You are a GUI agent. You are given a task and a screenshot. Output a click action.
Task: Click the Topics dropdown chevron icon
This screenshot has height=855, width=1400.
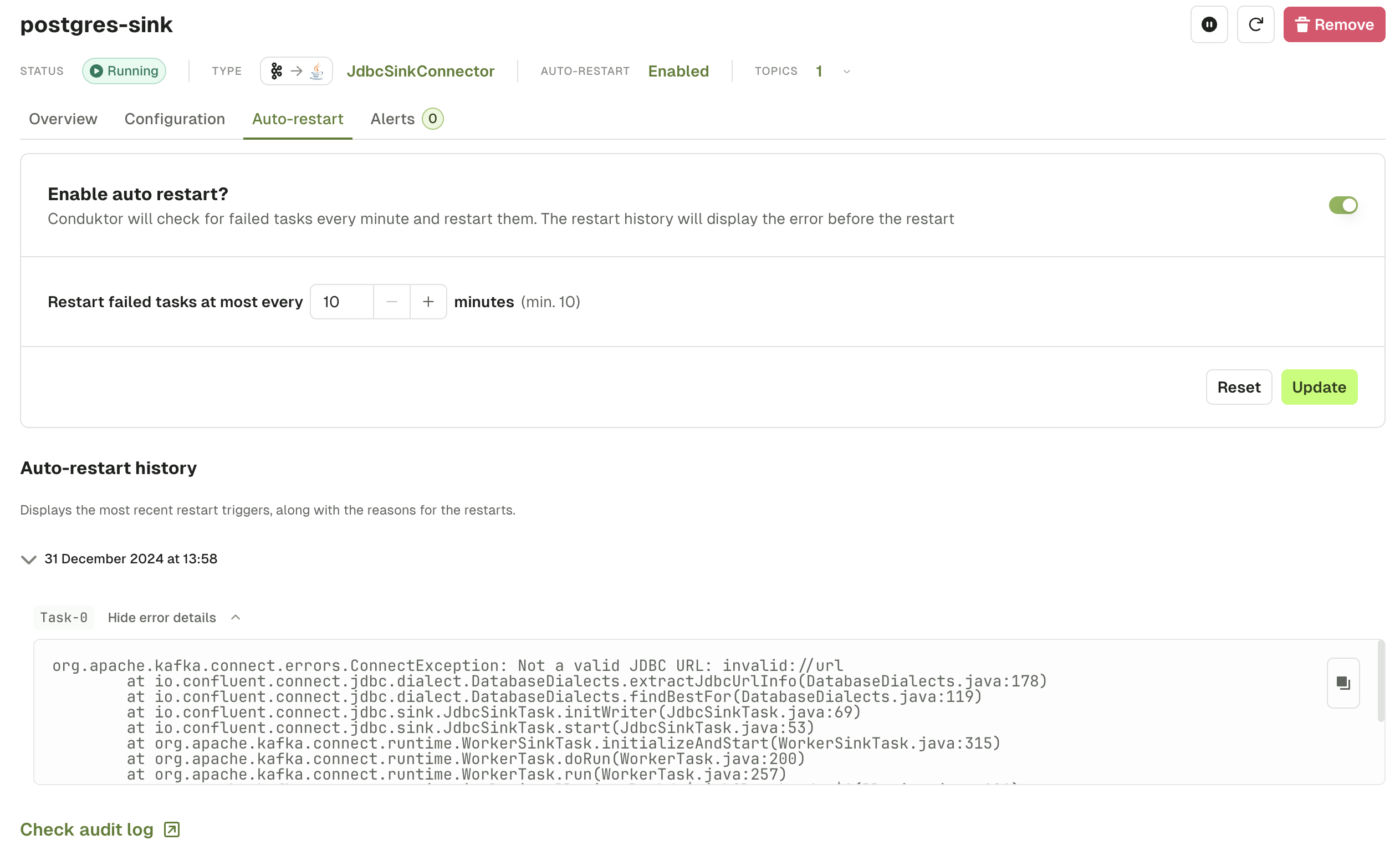pyautogui.click(x=845, y=71)
